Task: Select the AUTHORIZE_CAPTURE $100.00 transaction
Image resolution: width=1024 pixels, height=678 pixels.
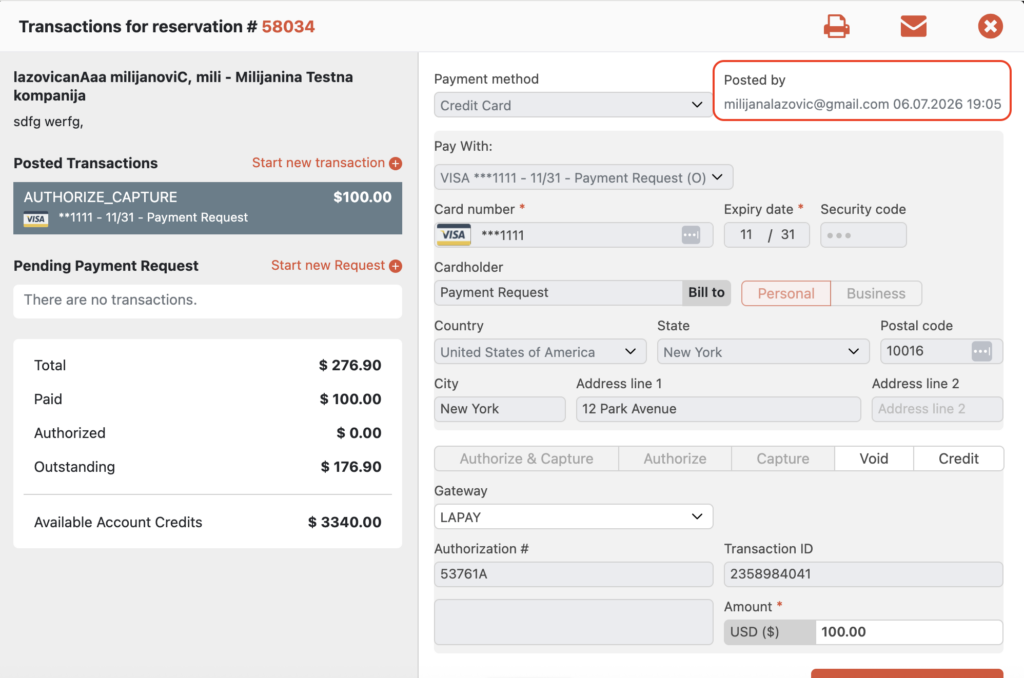Action: coord(208,208)
